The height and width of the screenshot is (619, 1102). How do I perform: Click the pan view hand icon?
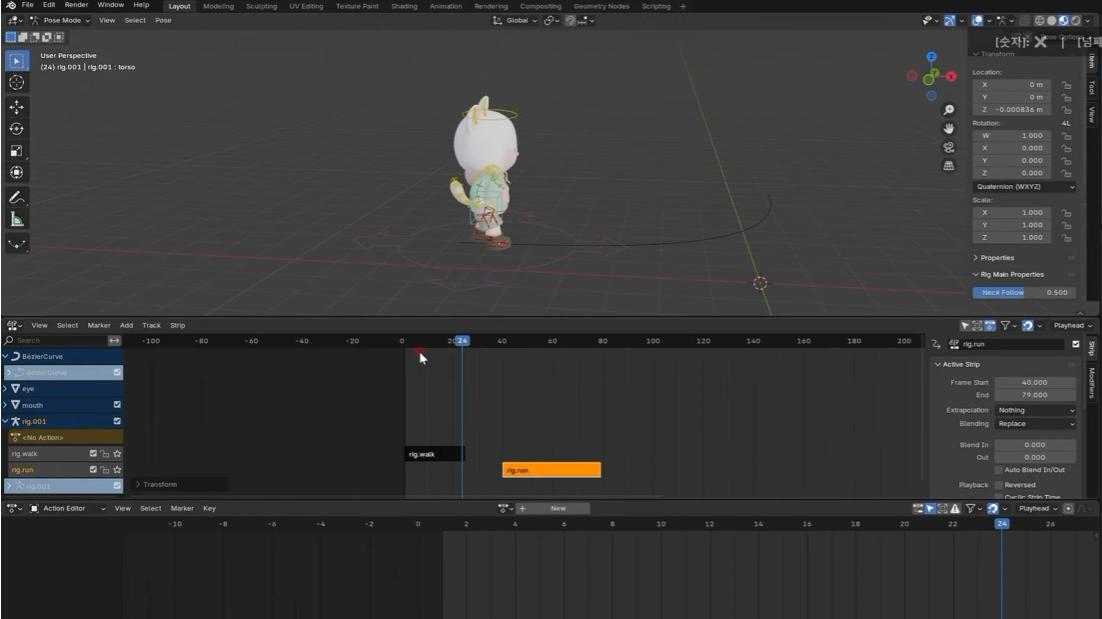949,129
